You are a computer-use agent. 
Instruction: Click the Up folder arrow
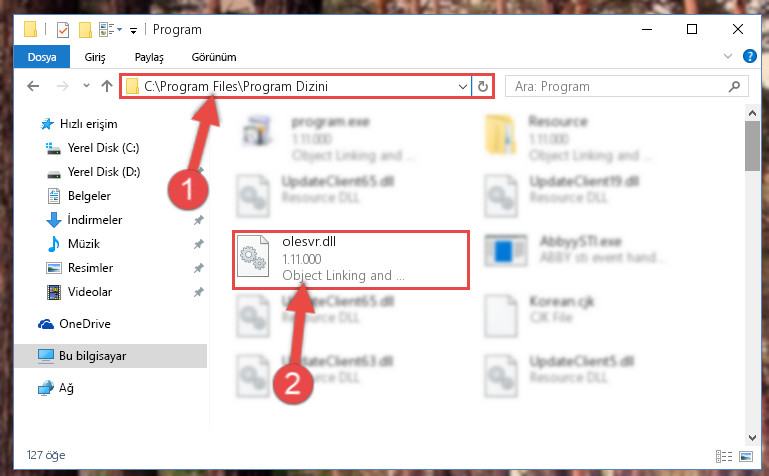coord(106,86)
